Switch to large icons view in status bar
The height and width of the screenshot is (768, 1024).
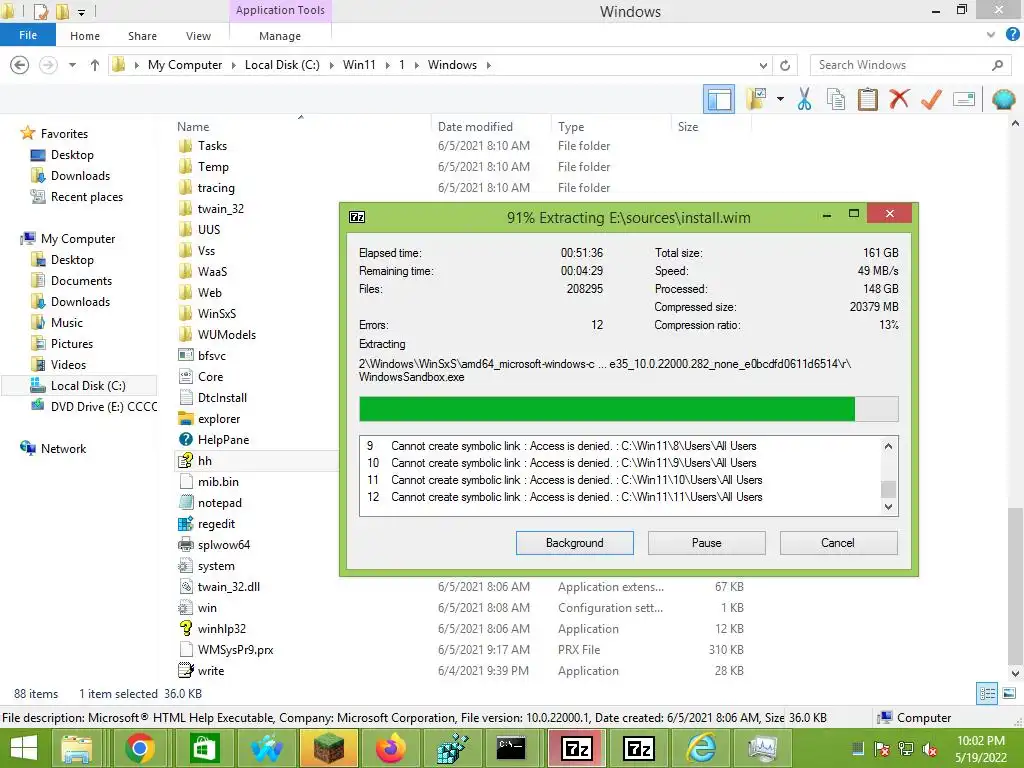click(1009, 694)
